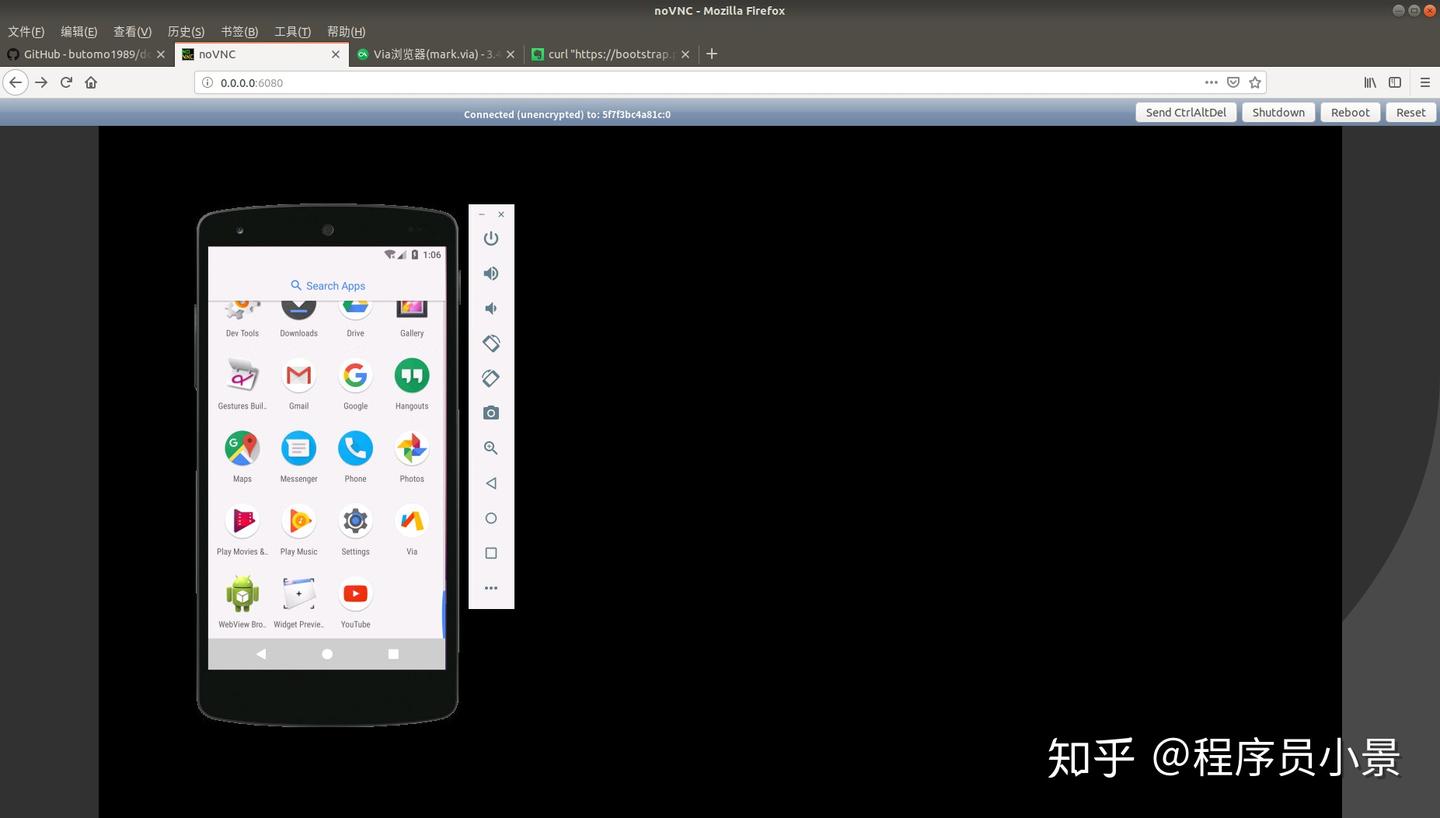Open extended controls via the three-dot icon

490,588
